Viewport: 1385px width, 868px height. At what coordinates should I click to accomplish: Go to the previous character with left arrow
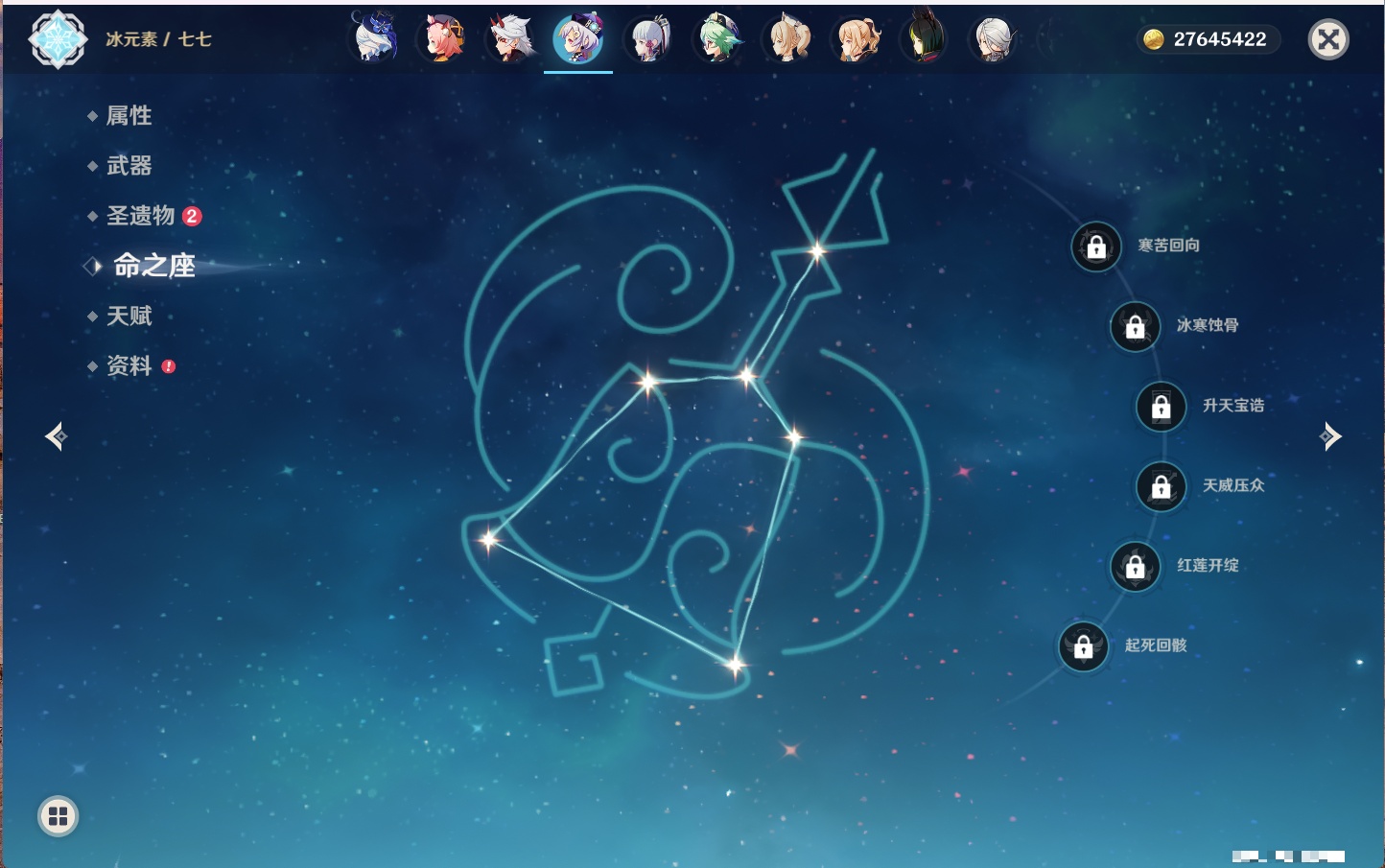pos(57,436)
